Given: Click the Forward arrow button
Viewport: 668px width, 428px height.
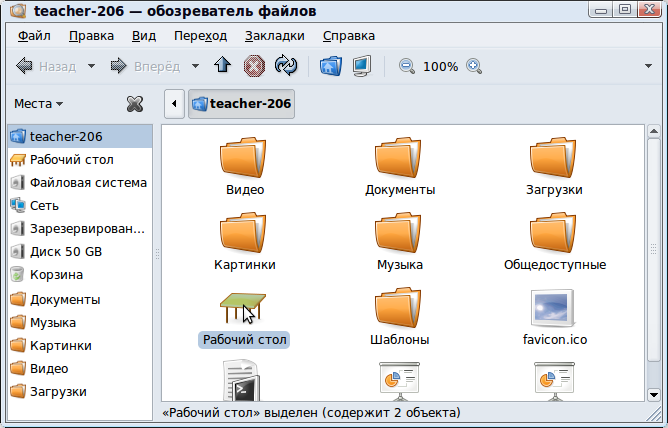Looking at the screenshot, I should click(x=145, y=66).
